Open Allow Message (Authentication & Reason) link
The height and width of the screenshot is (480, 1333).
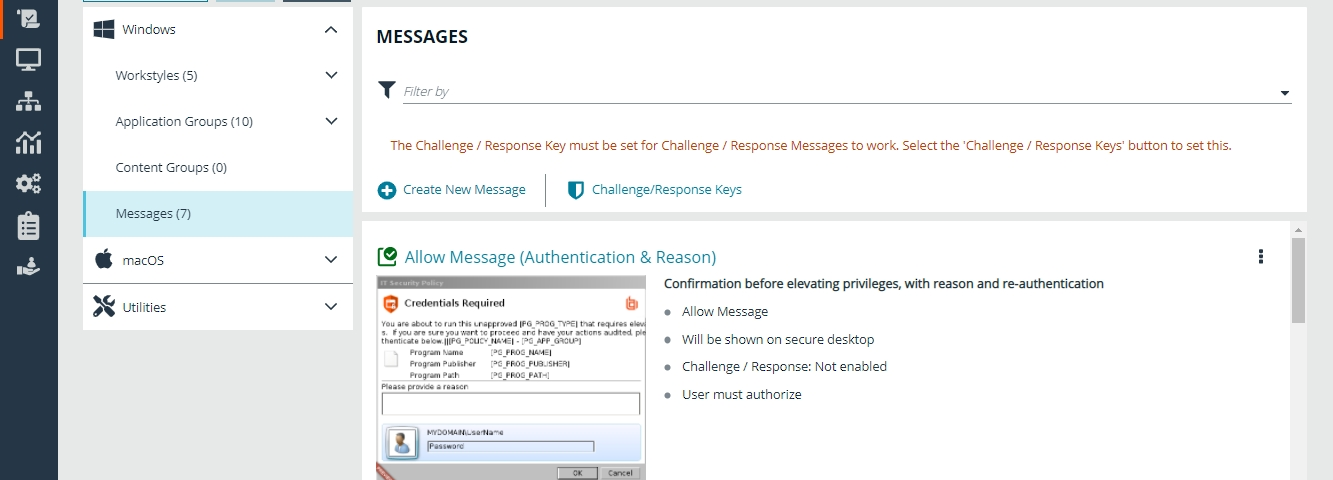(x=560, y=257)
